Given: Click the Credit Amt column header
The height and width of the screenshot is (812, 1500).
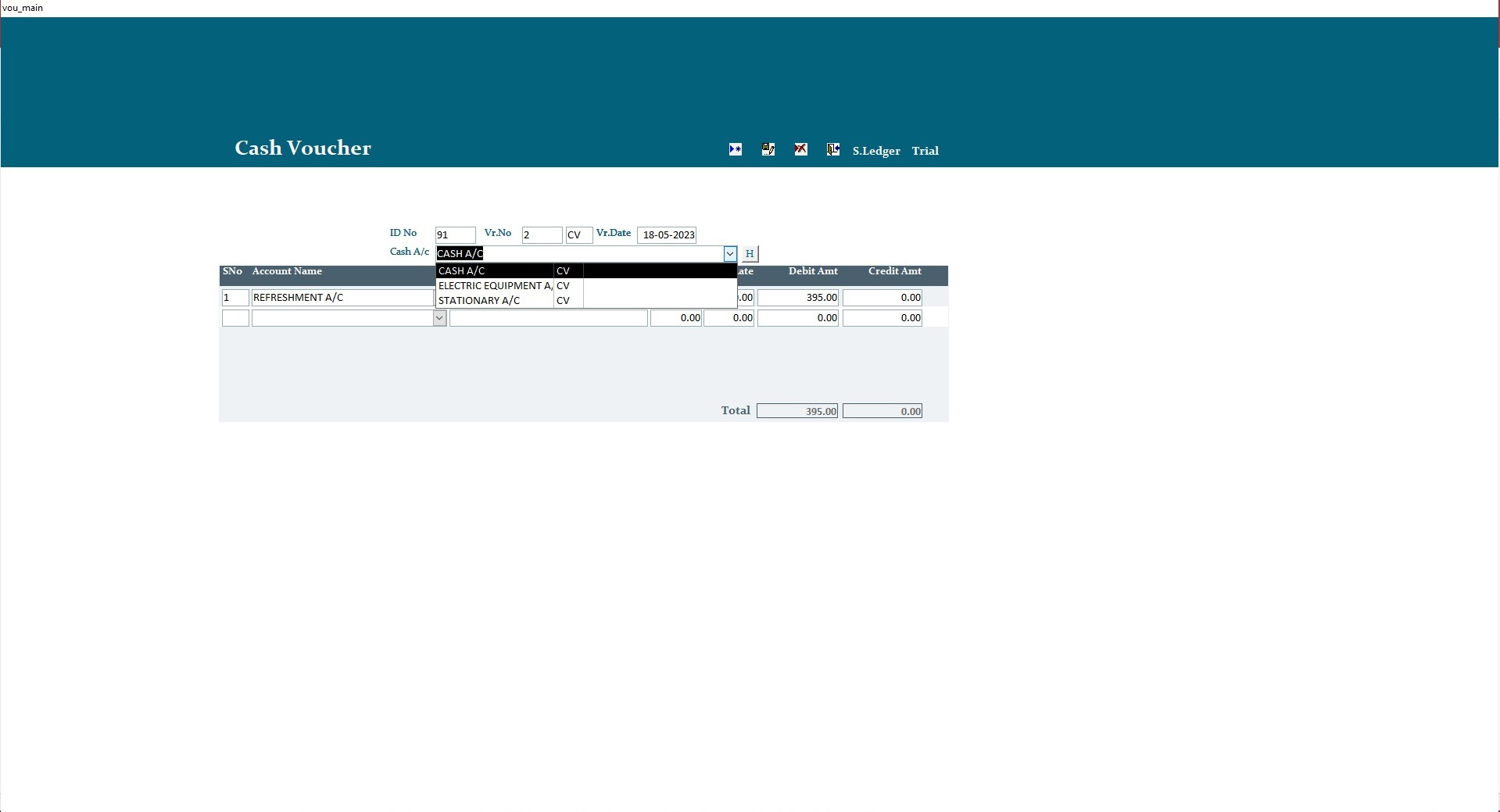Looking at the screenshot, I should point(895,271).
